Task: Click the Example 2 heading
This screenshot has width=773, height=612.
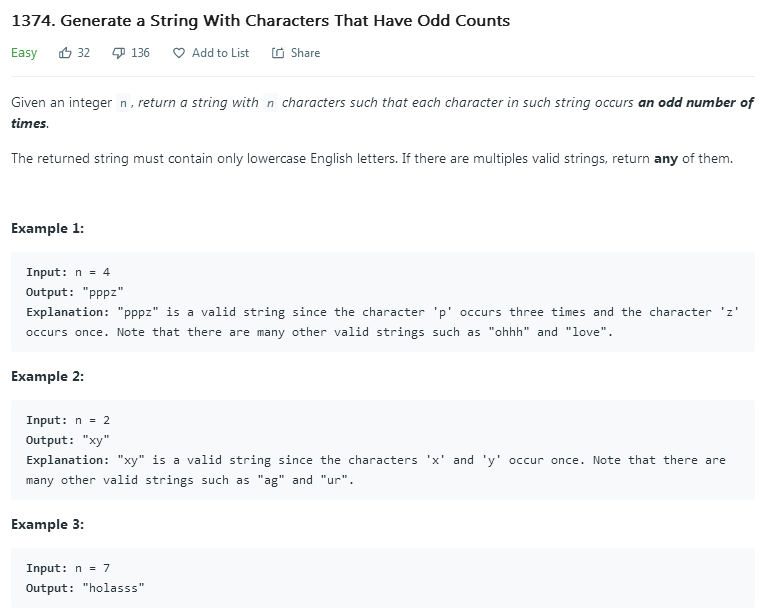Action: pyautogui.click(x=47, y=376)
